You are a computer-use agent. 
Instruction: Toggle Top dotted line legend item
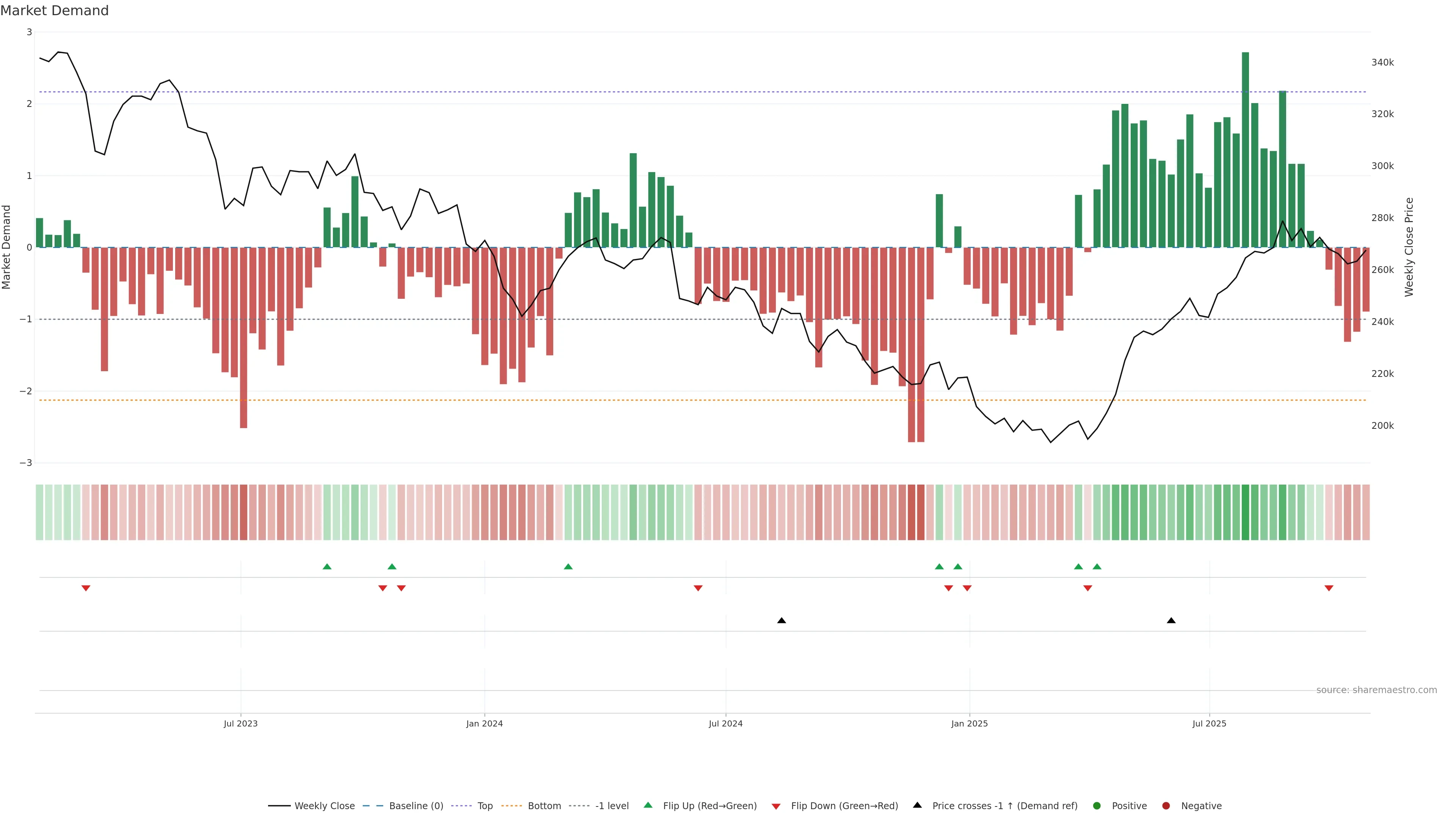pos(485,805)
